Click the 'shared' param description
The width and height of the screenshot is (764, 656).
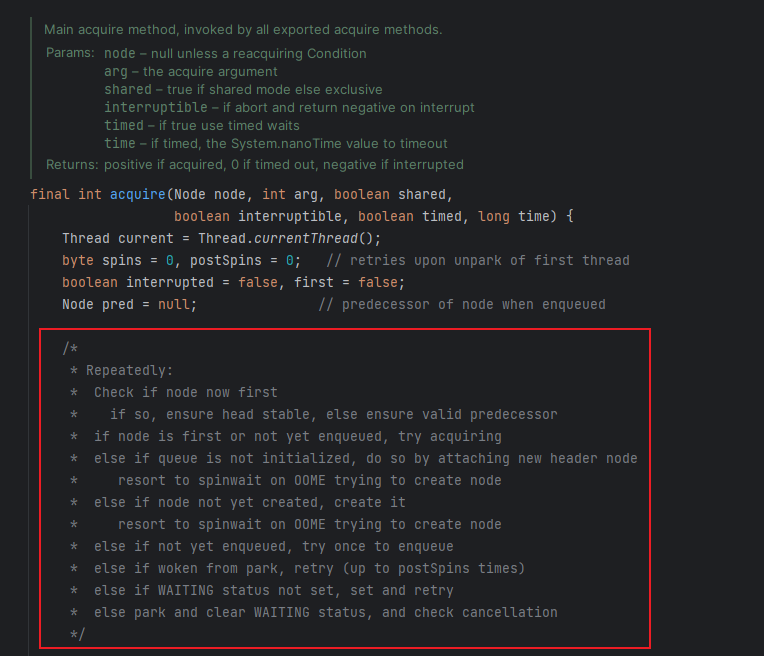(x=243, y=90)
